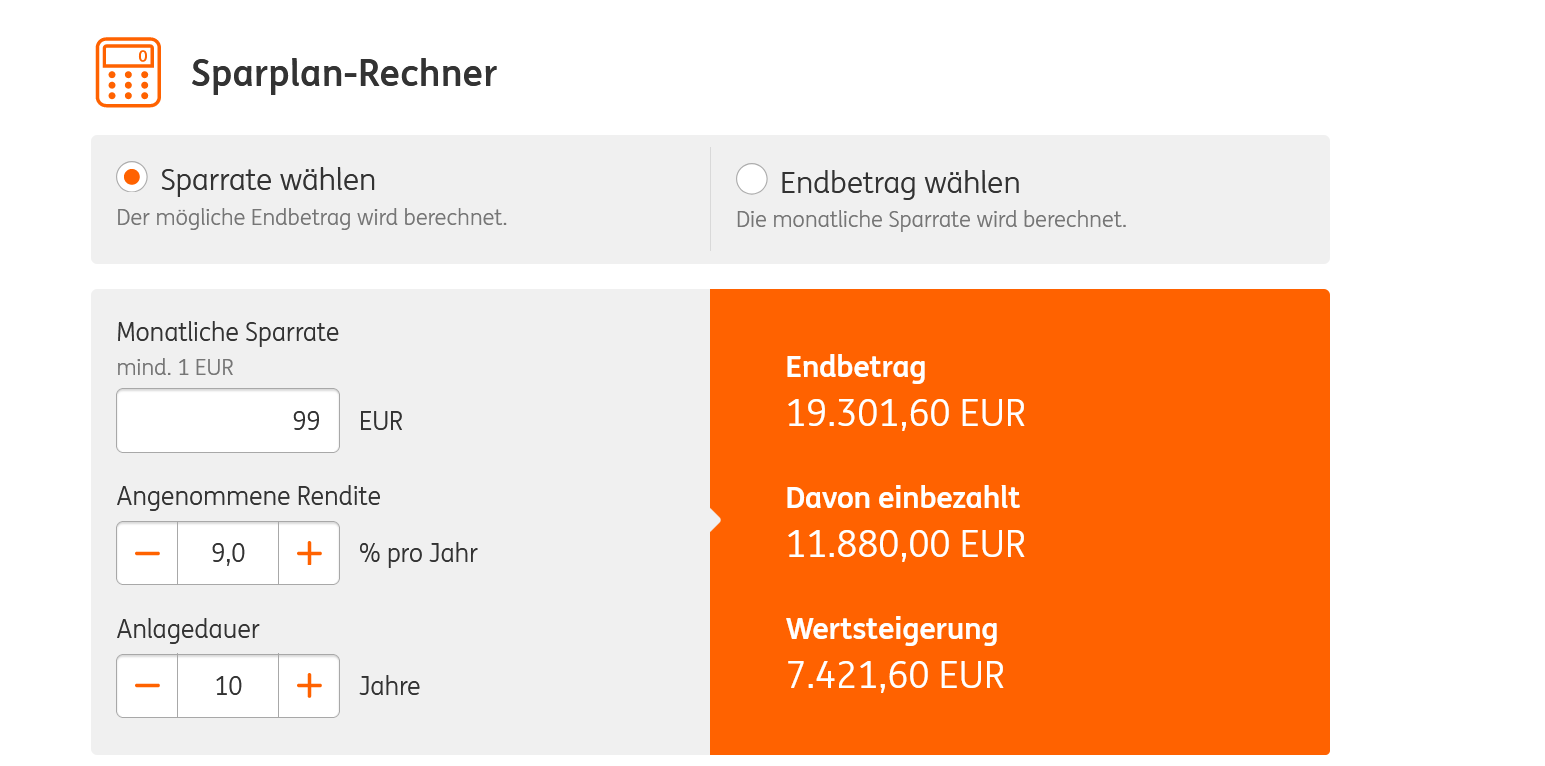This screenshot has height=766, width=1545.
Task: Click the Anlagedauer field showing 10
Action: point(228,686)
